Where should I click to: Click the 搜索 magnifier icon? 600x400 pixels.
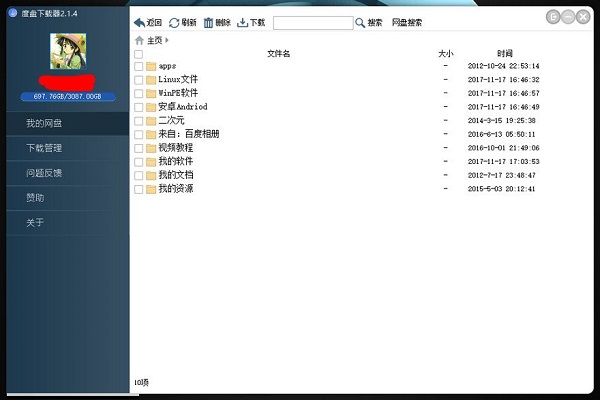(360, 22)
